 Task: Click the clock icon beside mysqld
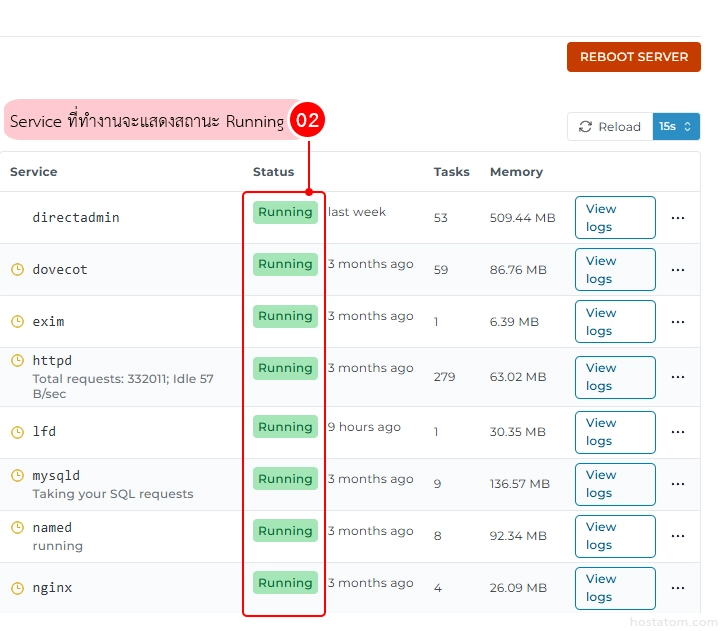coord(17,475)
